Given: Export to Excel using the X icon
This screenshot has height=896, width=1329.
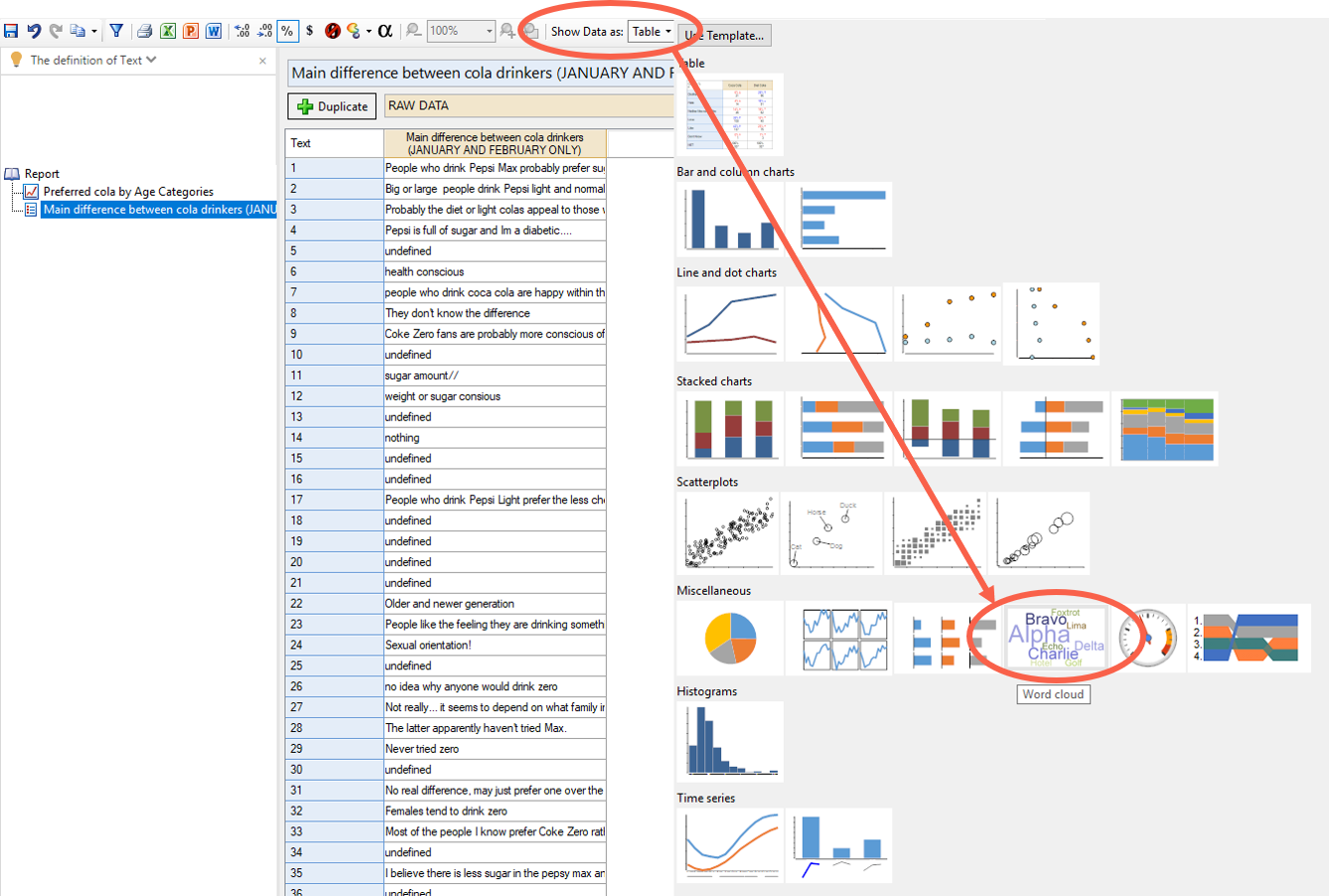Looking at the screenshot, I should pyautogui.click(x=168, y=31).
